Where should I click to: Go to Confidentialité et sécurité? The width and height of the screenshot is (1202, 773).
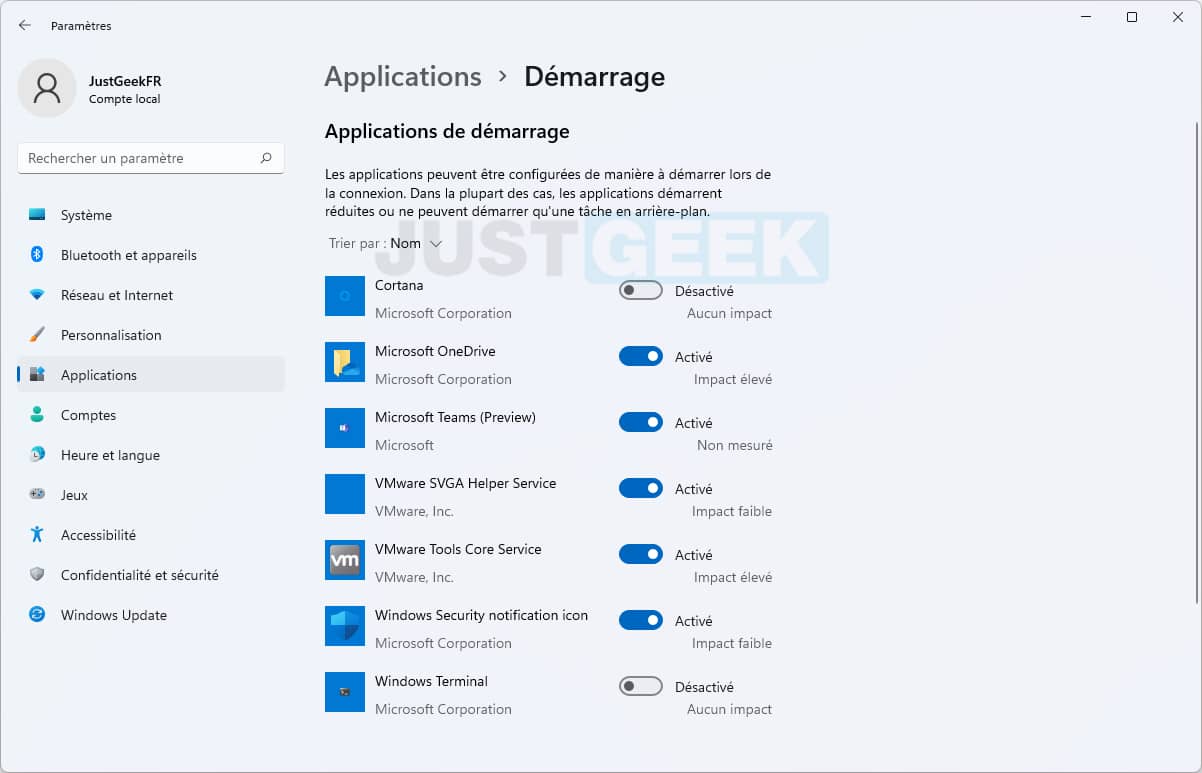(x=151, y=575)
